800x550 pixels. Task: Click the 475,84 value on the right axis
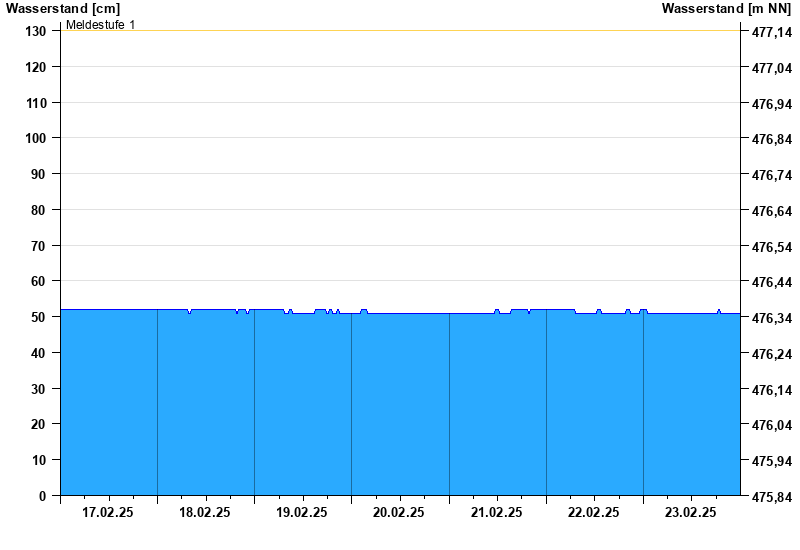[771, 497]
